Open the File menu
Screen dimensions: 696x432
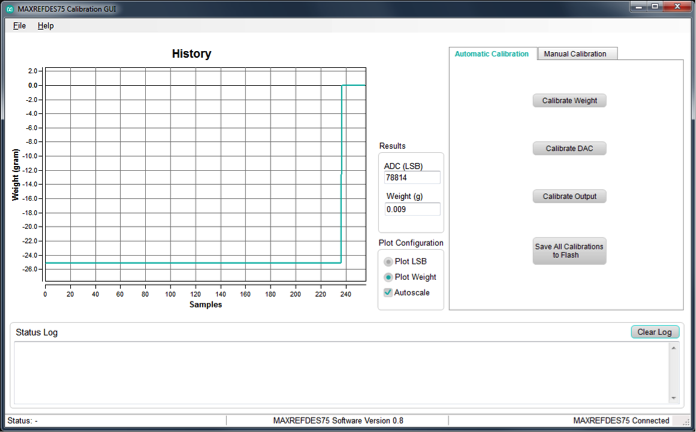[x=19, y=26]
